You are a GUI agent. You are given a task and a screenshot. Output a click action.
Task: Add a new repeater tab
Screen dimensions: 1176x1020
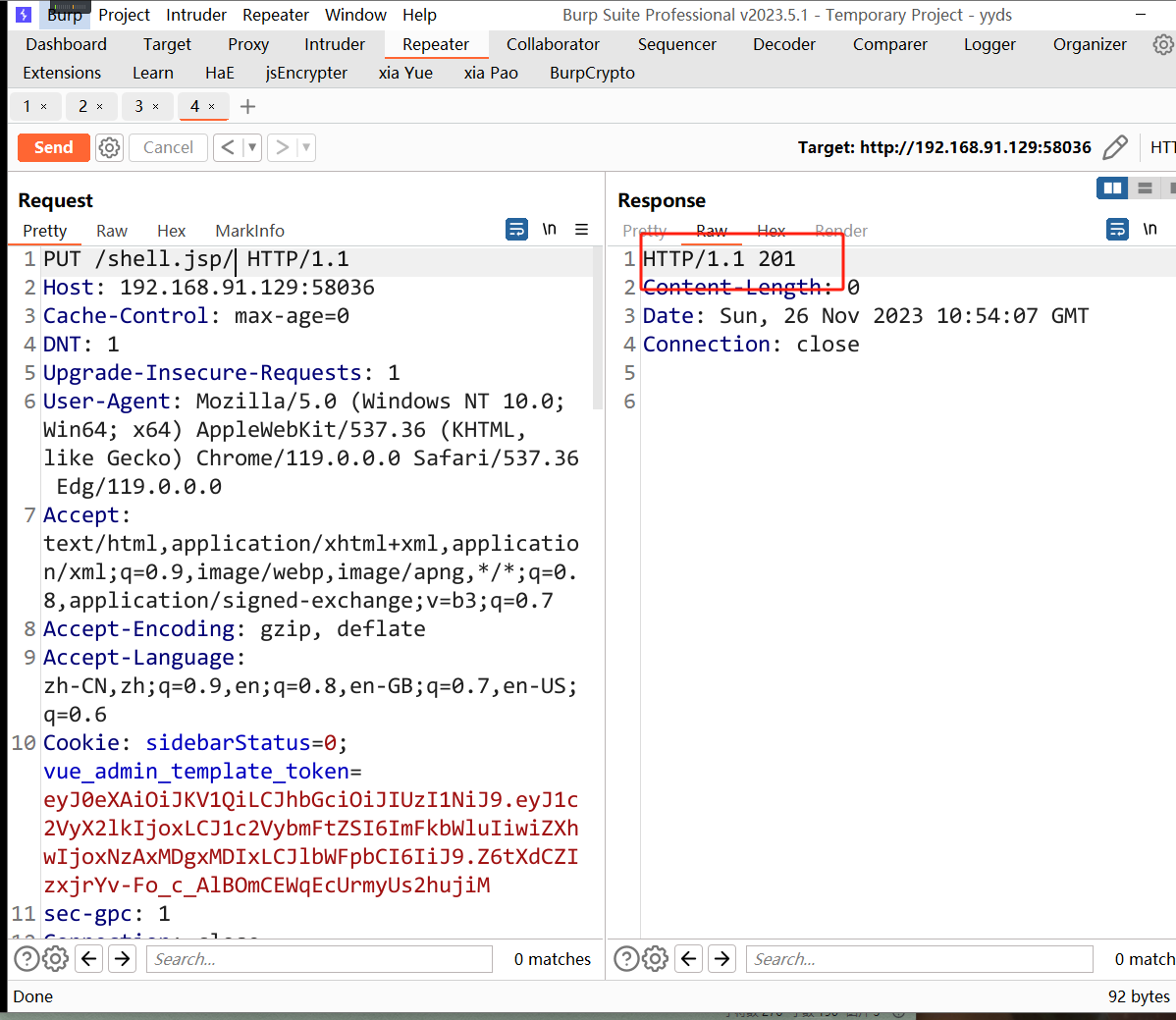(247, 107)
